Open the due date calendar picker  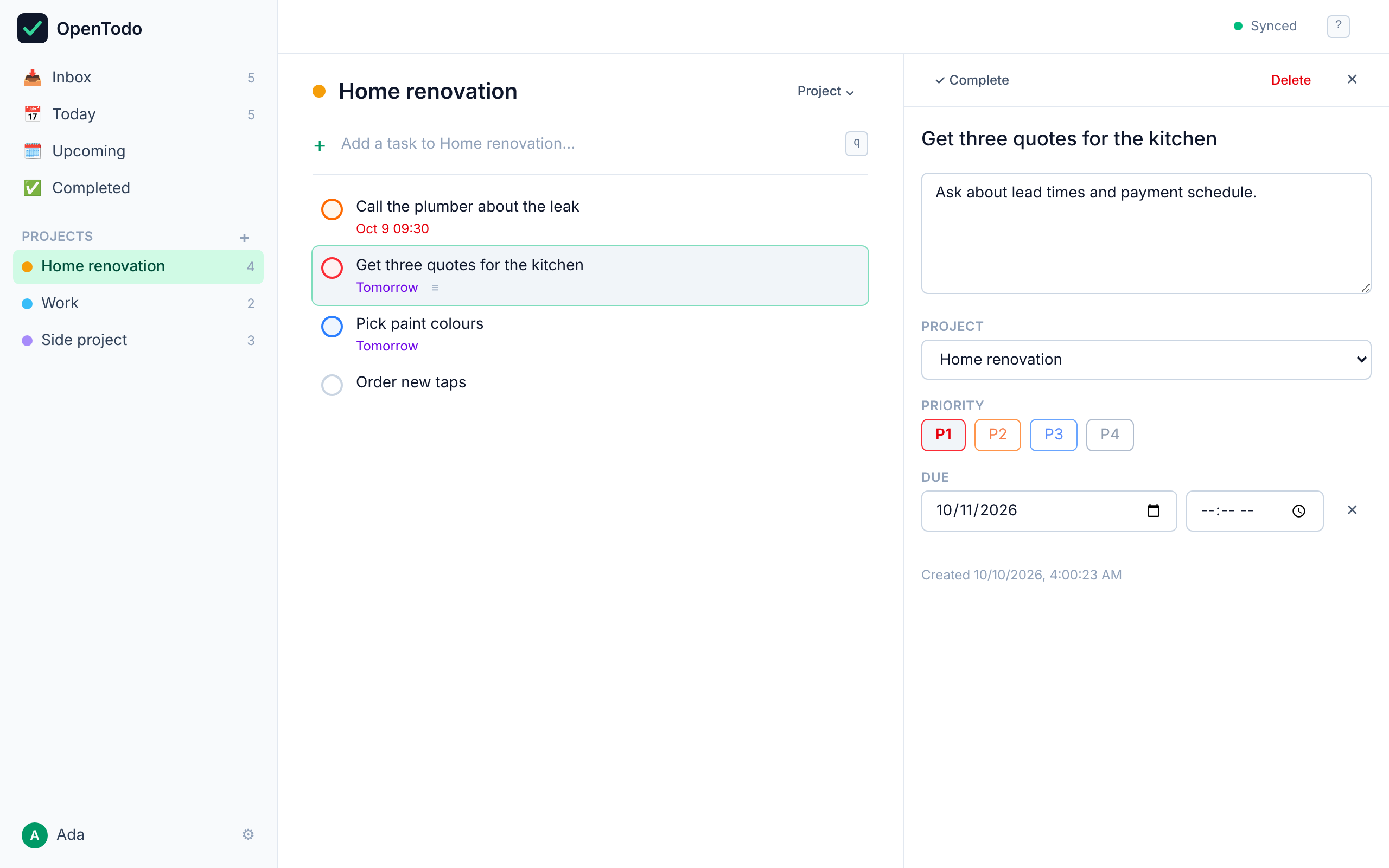coord(1153,510)
